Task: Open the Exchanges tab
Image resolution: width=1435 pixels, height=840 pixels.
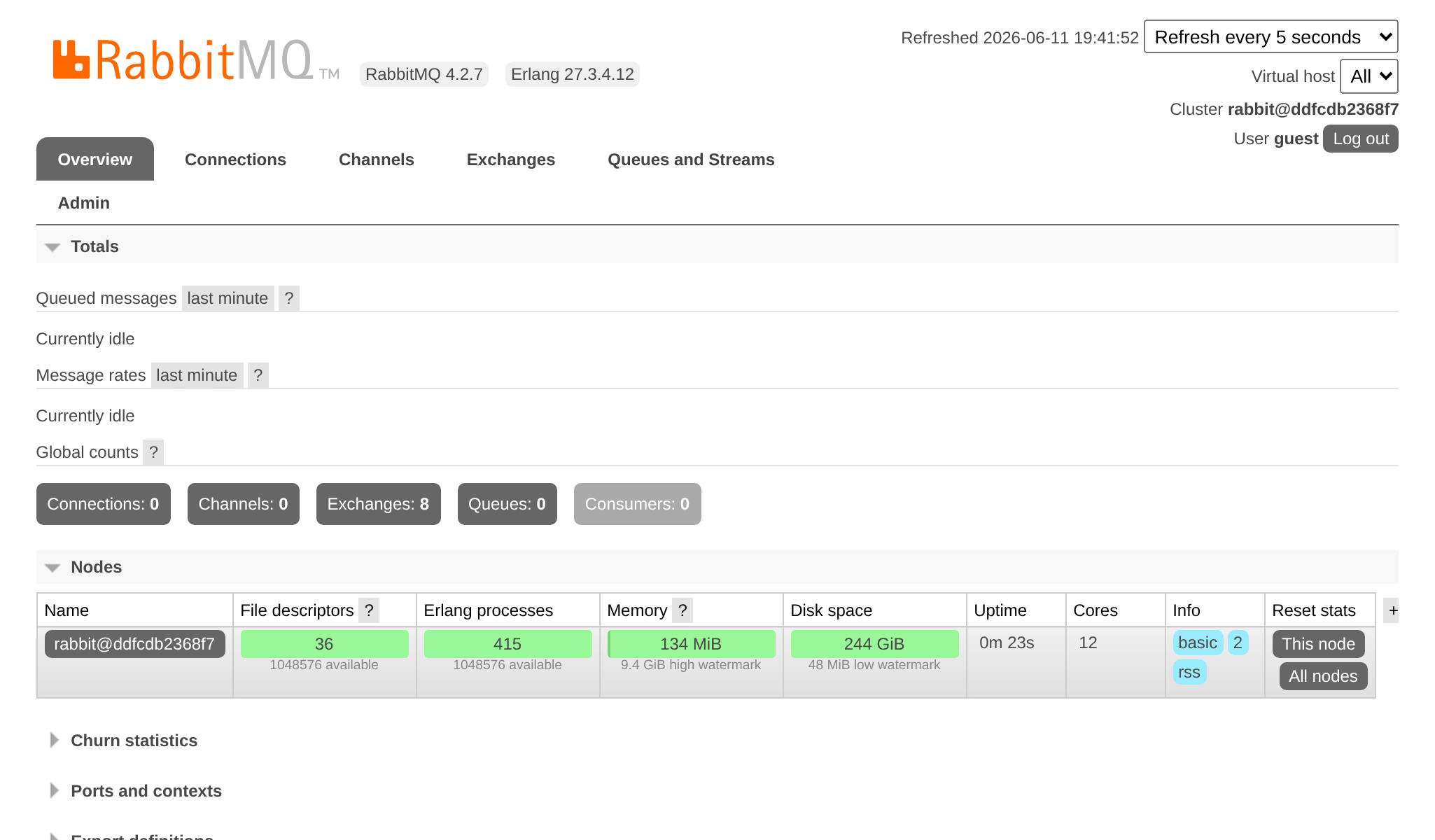Action: click(511, 159)
